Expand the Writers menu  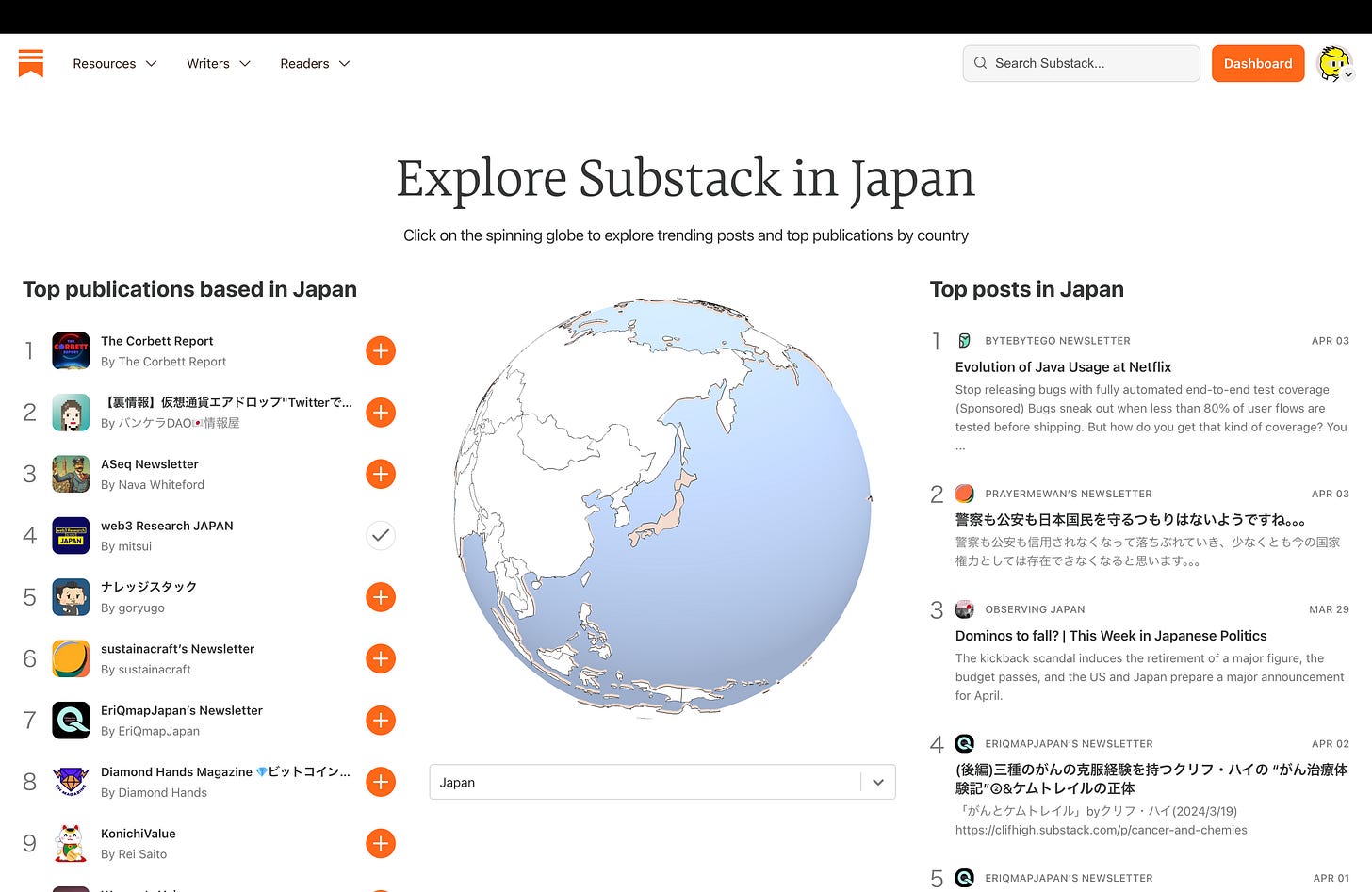(x=219, y=63)
